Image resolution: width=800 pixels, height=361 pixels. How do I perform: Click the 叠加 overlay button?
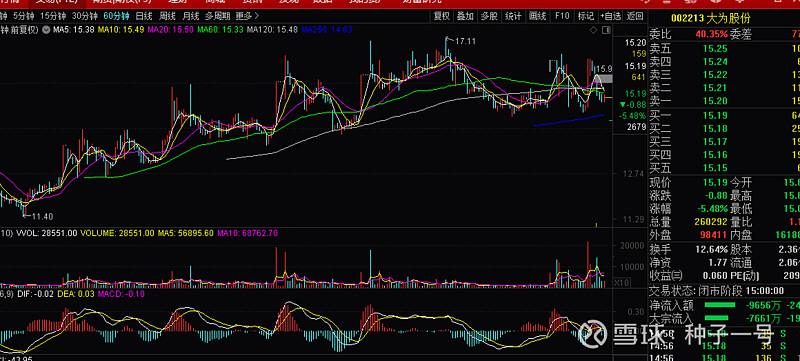tap(465, 16)
